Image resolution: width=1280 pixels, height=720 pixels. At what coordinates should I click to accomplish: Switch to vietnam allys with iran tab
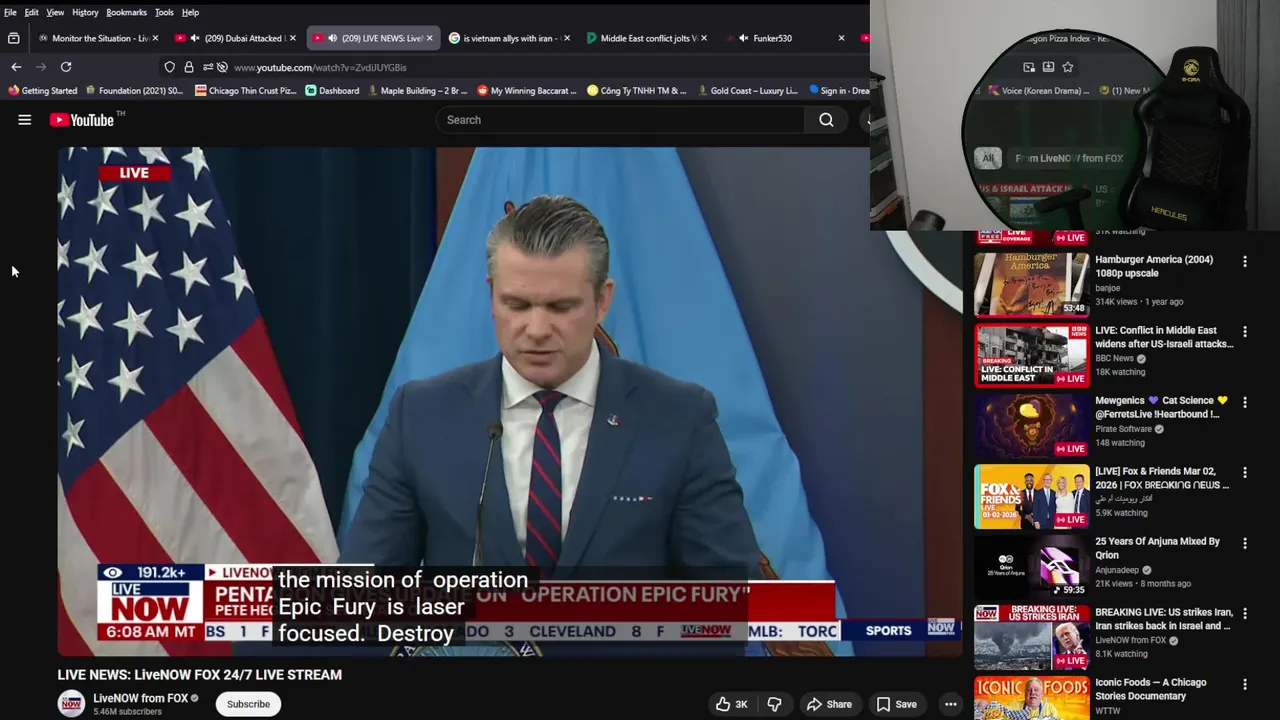tap(509, 38)
